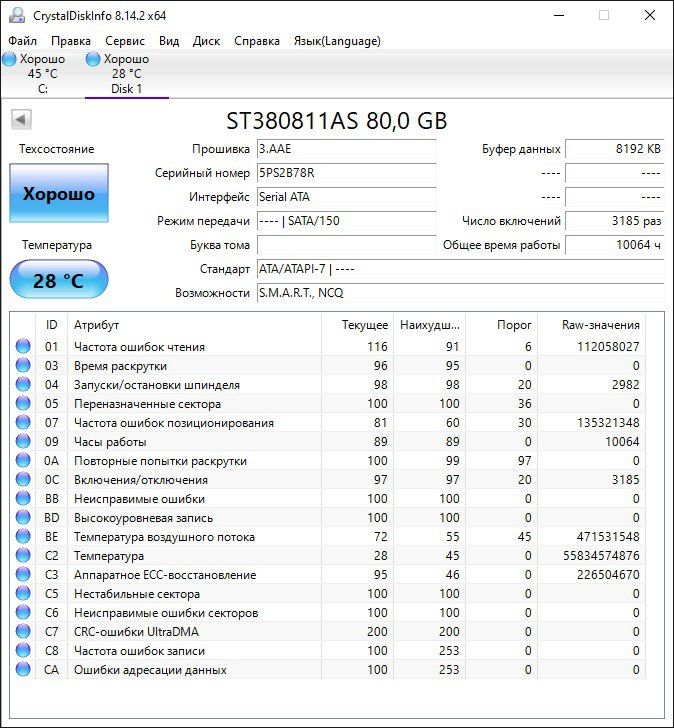Click the Прошивка field with 3.AAE
The width and height of the screenshot is (674, 728).
tap(346, 149)
